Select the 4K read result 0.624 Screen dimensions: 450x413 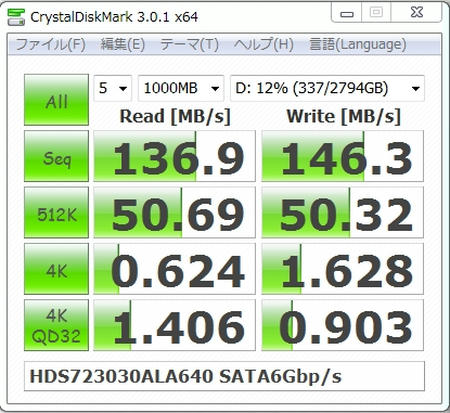[x=174, y=269]
